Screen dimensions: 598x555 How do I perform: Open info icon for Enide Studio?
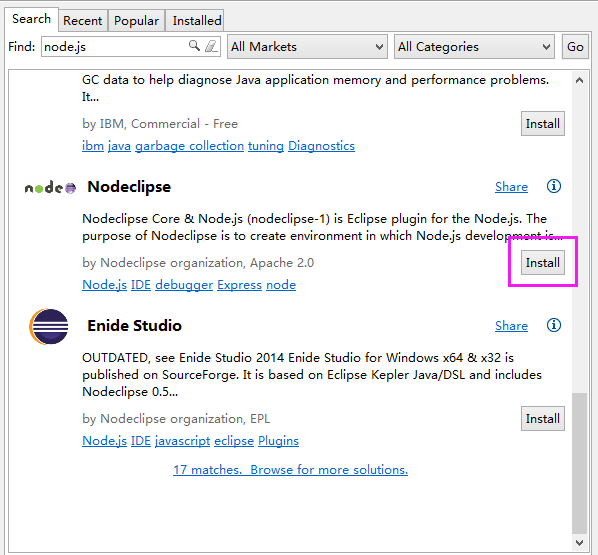554,325
